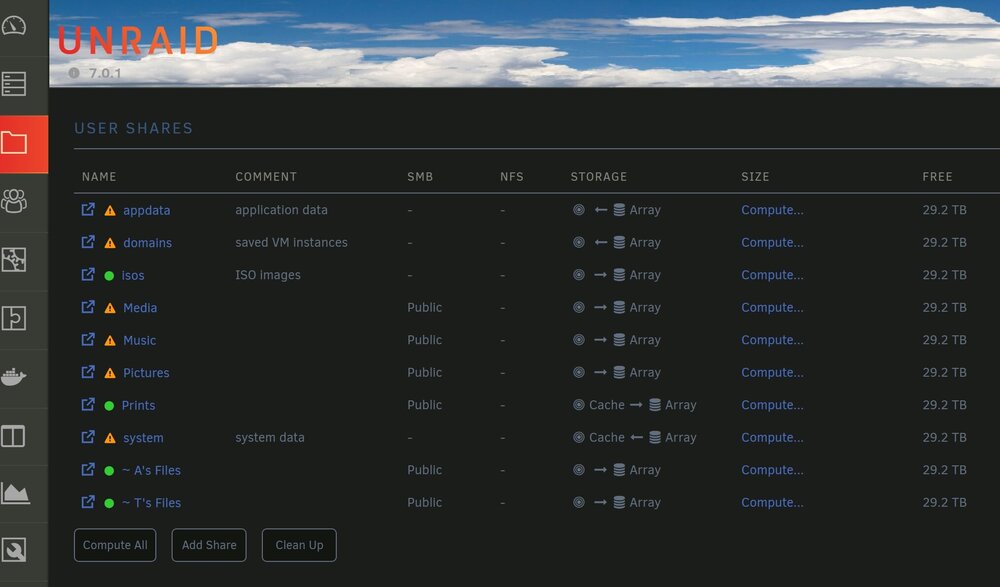Image resolution: width=1000 pixels, height=587 pixels.
Task: Browse the isos share via its open icon
Action: pyautogui.click(x=88, y=274)
